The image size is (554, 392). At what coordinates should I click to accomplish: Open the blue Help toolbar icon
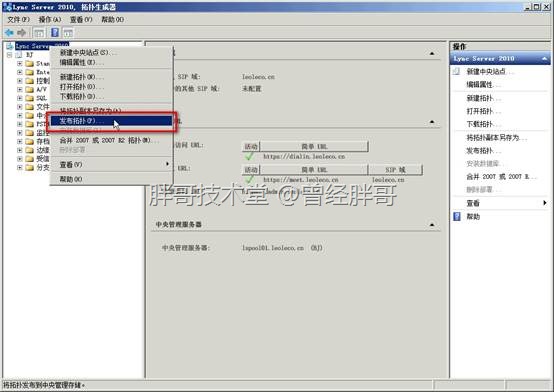click(55, 33)
